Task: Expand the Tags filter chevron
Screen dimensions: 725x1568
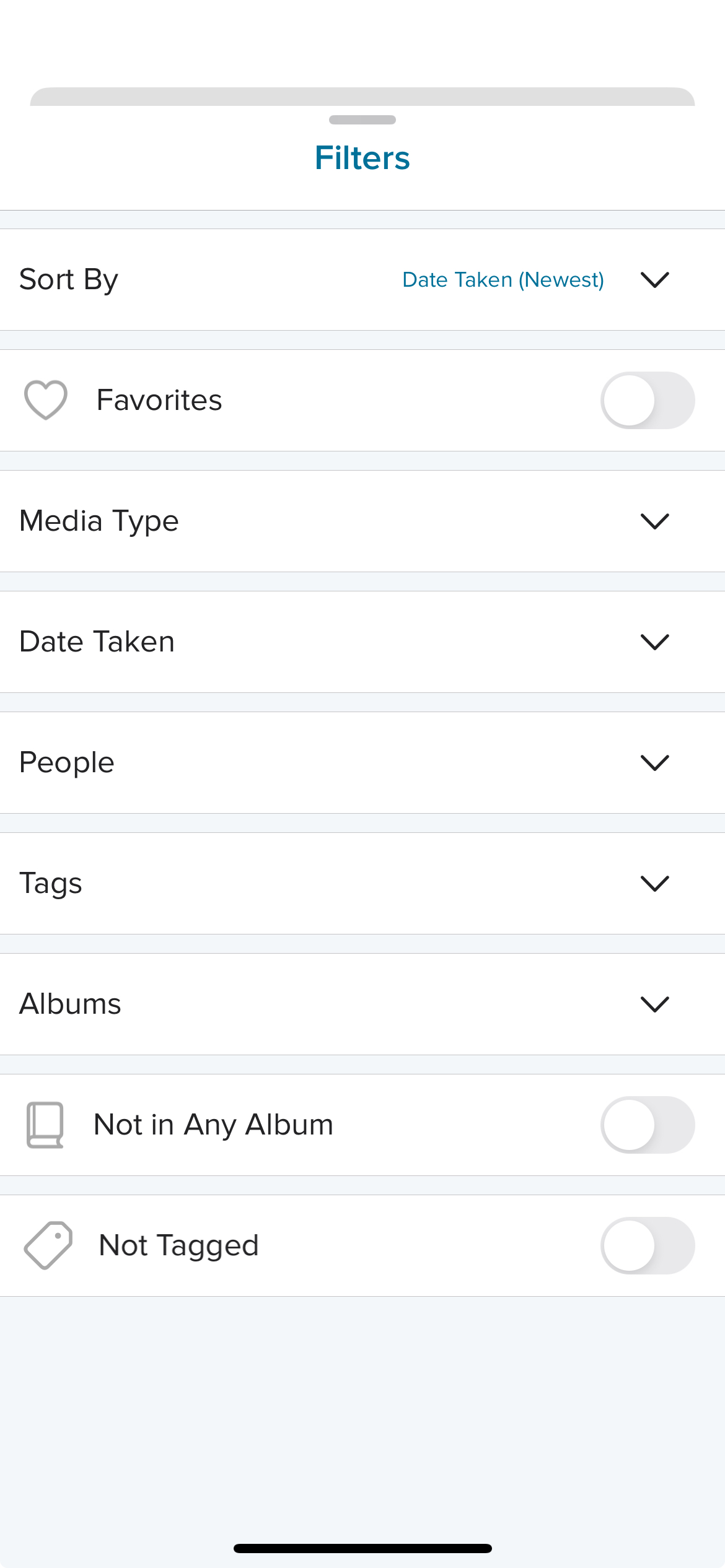Action: [655, 884]
